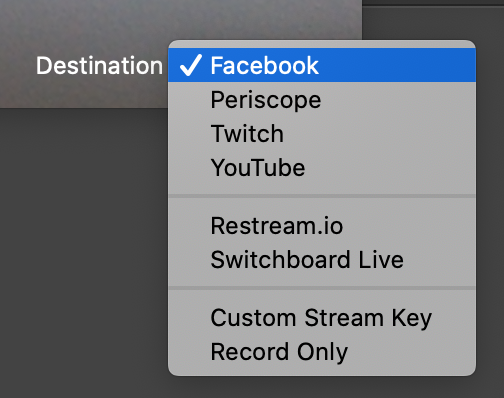Screen dimensions: 504x398
Task: Click the divider below Switchboard Live
Action: click(x=322, y=288)
